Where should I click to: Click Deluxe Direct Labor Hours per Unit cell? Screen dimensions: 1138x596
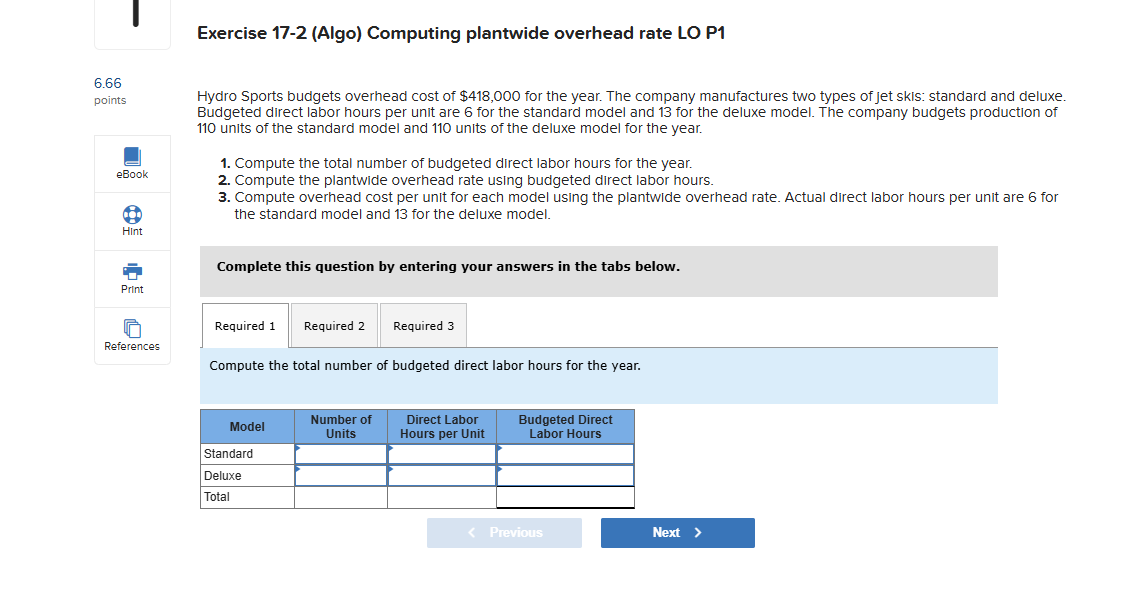pyautogui.click(x=441, y=475)
